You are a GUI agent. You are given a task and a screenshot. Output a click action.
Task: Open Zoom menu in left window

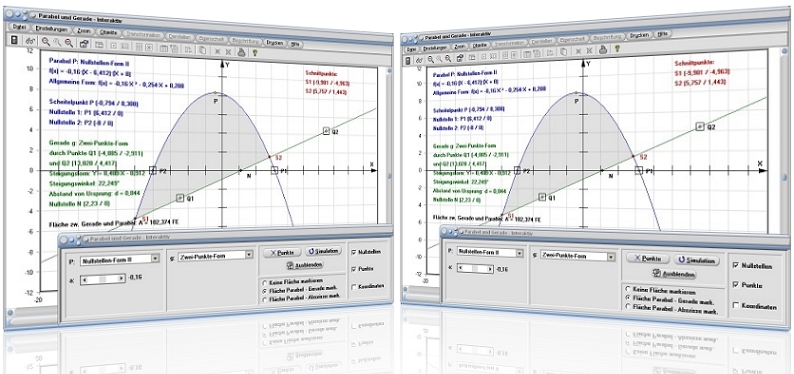point(84,31)
